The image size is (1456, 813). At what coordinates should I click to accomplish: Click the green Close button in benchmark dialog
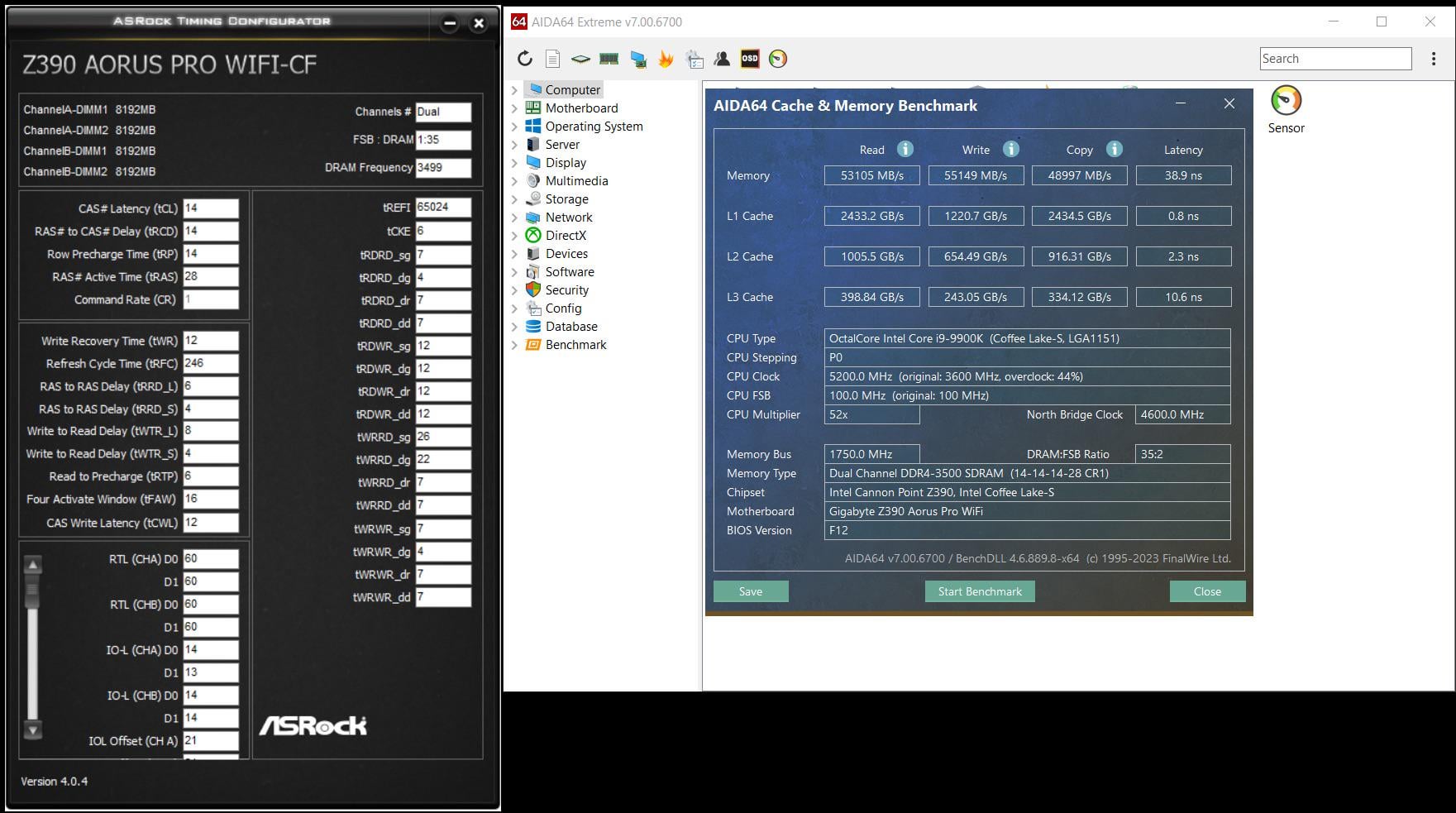click(1207, 591)
